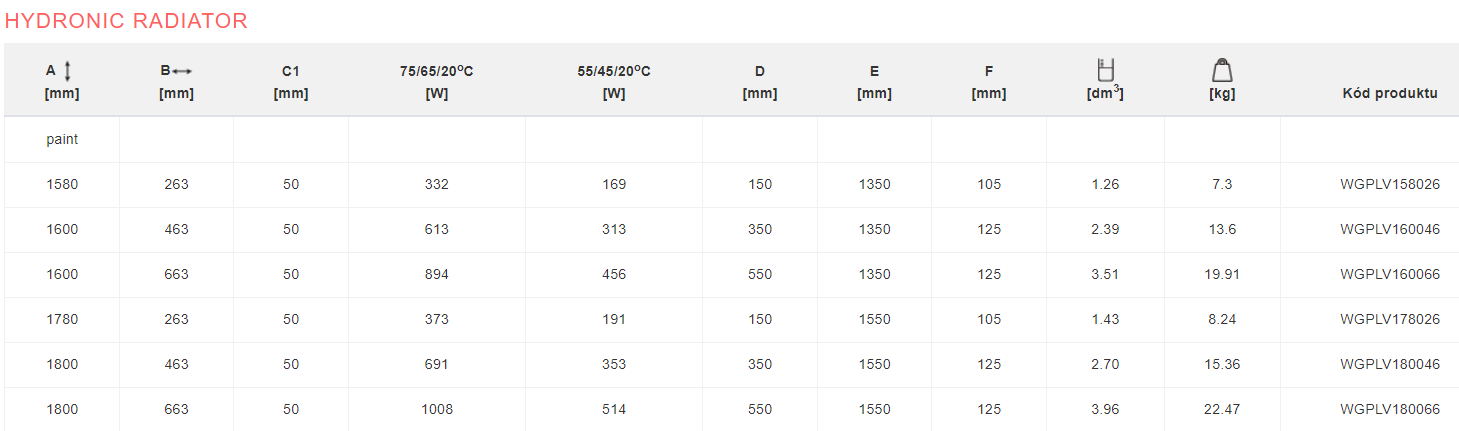1459x431 pixels.
Task: Click the water capacity container icon
Action: coord(1105,70)
